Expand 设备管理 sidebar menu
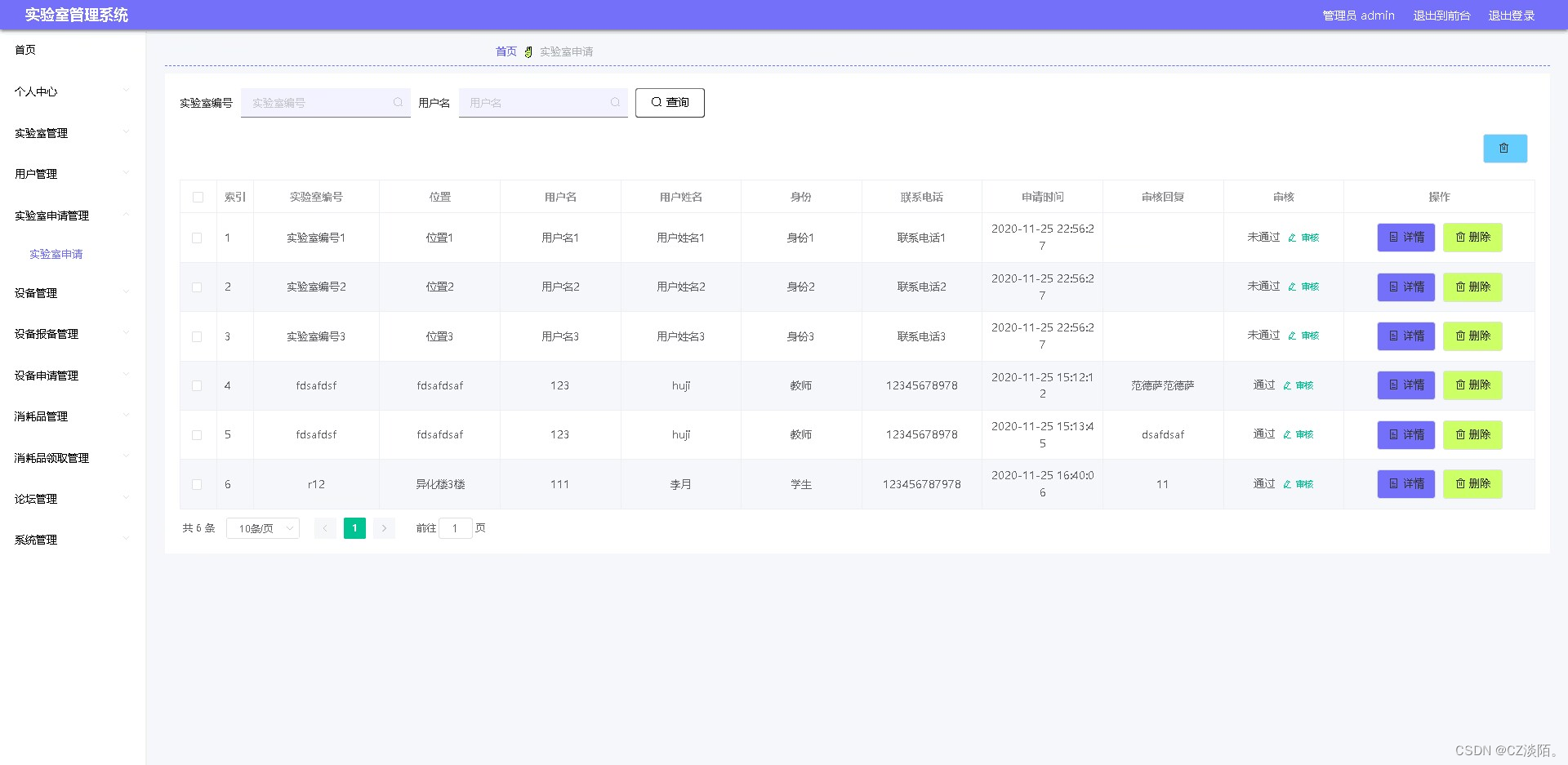This screenshot has width=1568, height=765. [x=73, y=293]
